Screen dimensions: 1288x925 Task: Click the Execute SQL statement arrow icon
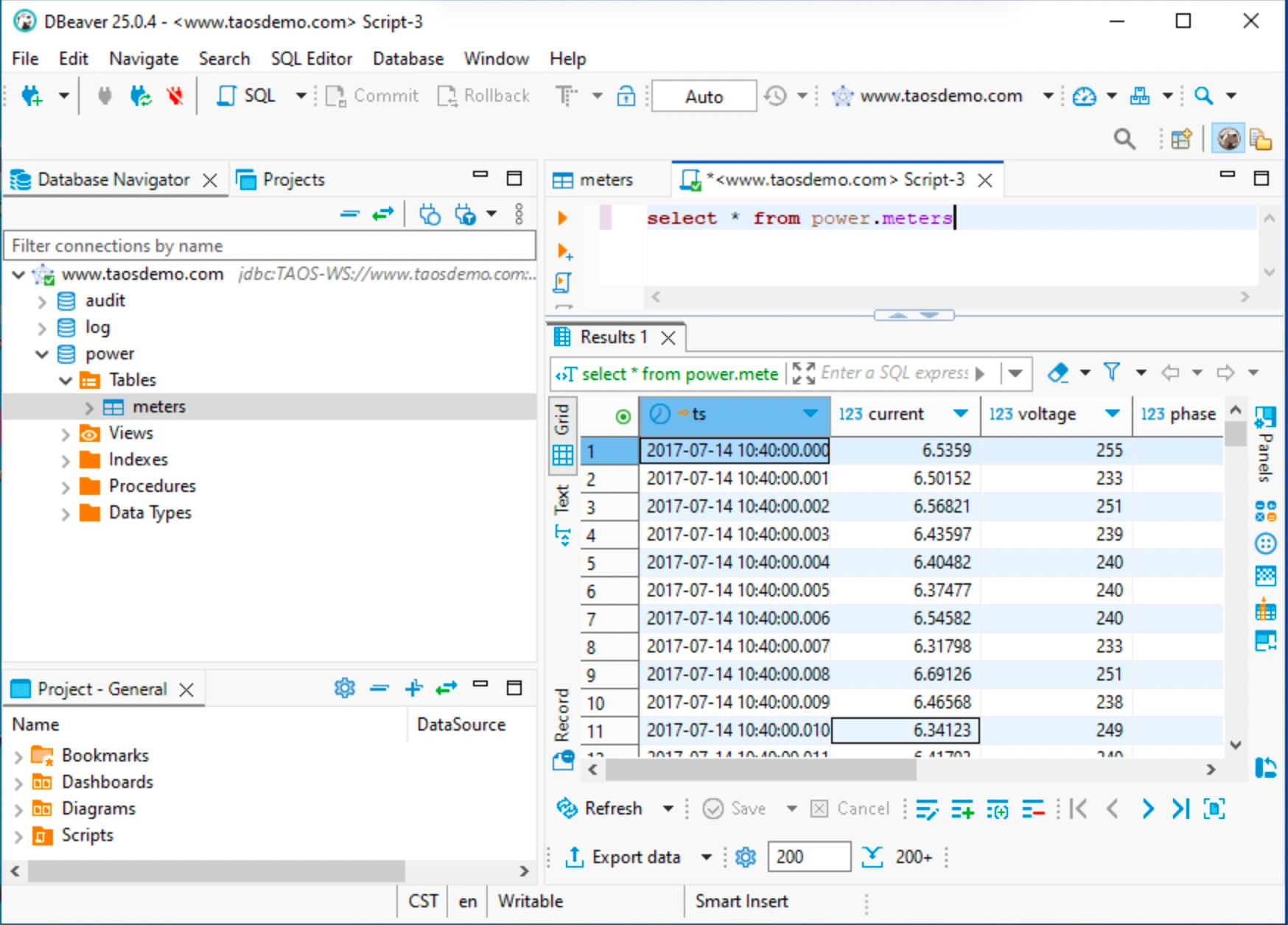point(562,218)
